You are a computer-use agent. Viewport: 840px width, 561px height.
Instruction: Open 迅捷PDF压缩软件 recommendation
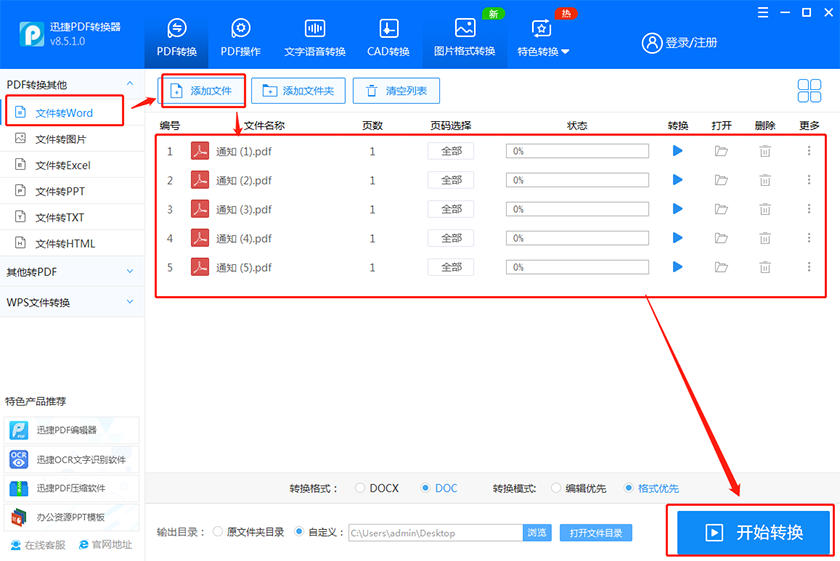71,488
